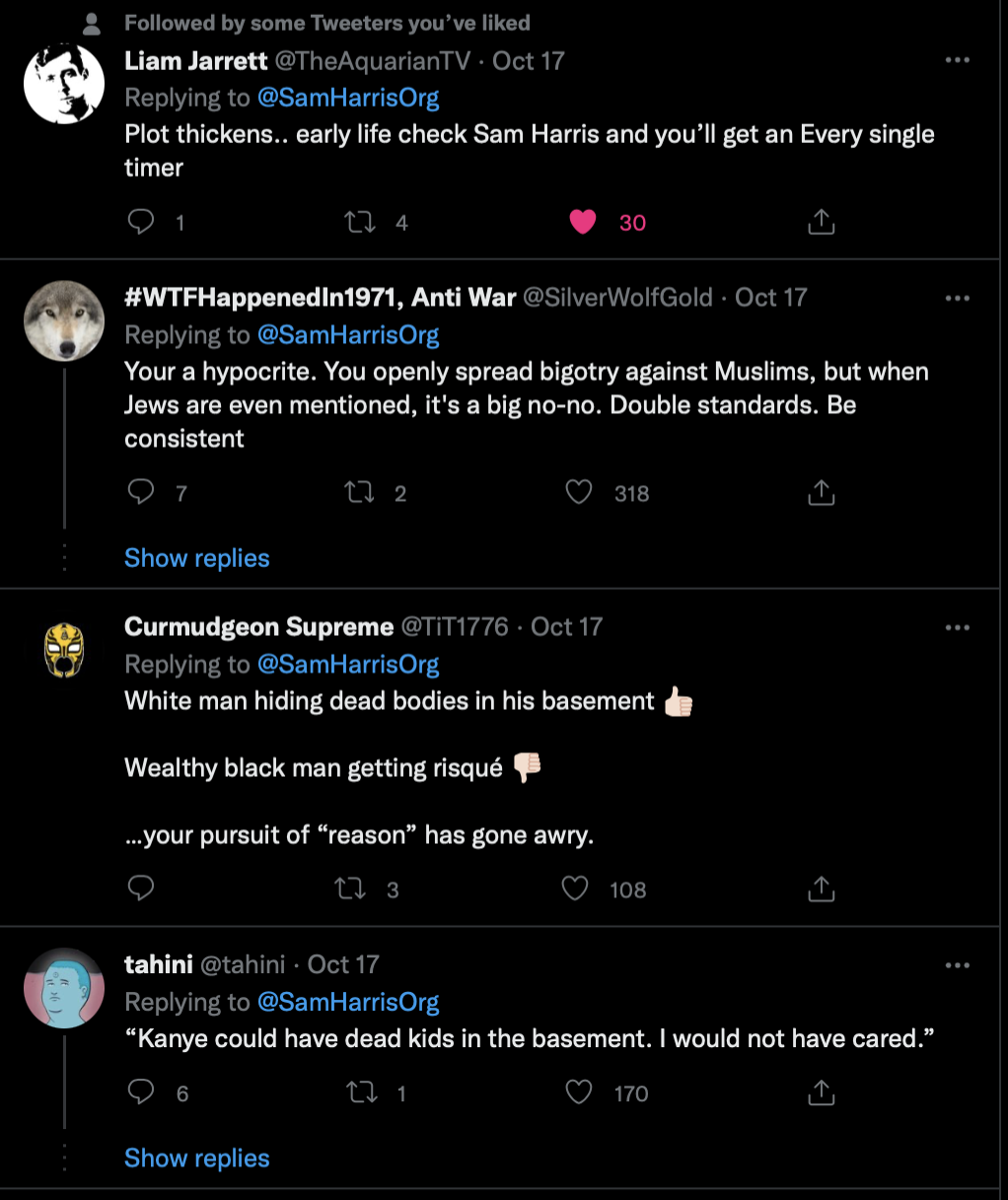Like Curmudgeon Supreme's tweet with 108 likes
This screenshot has height=1200, width=1008.
tap(575, 888)
